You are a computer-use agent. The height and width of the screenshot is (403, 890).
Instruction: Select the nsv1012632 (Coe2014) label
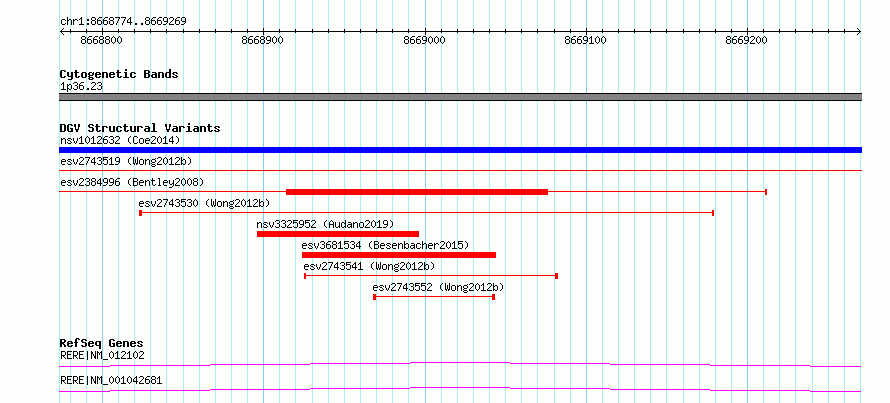[120, 140]
